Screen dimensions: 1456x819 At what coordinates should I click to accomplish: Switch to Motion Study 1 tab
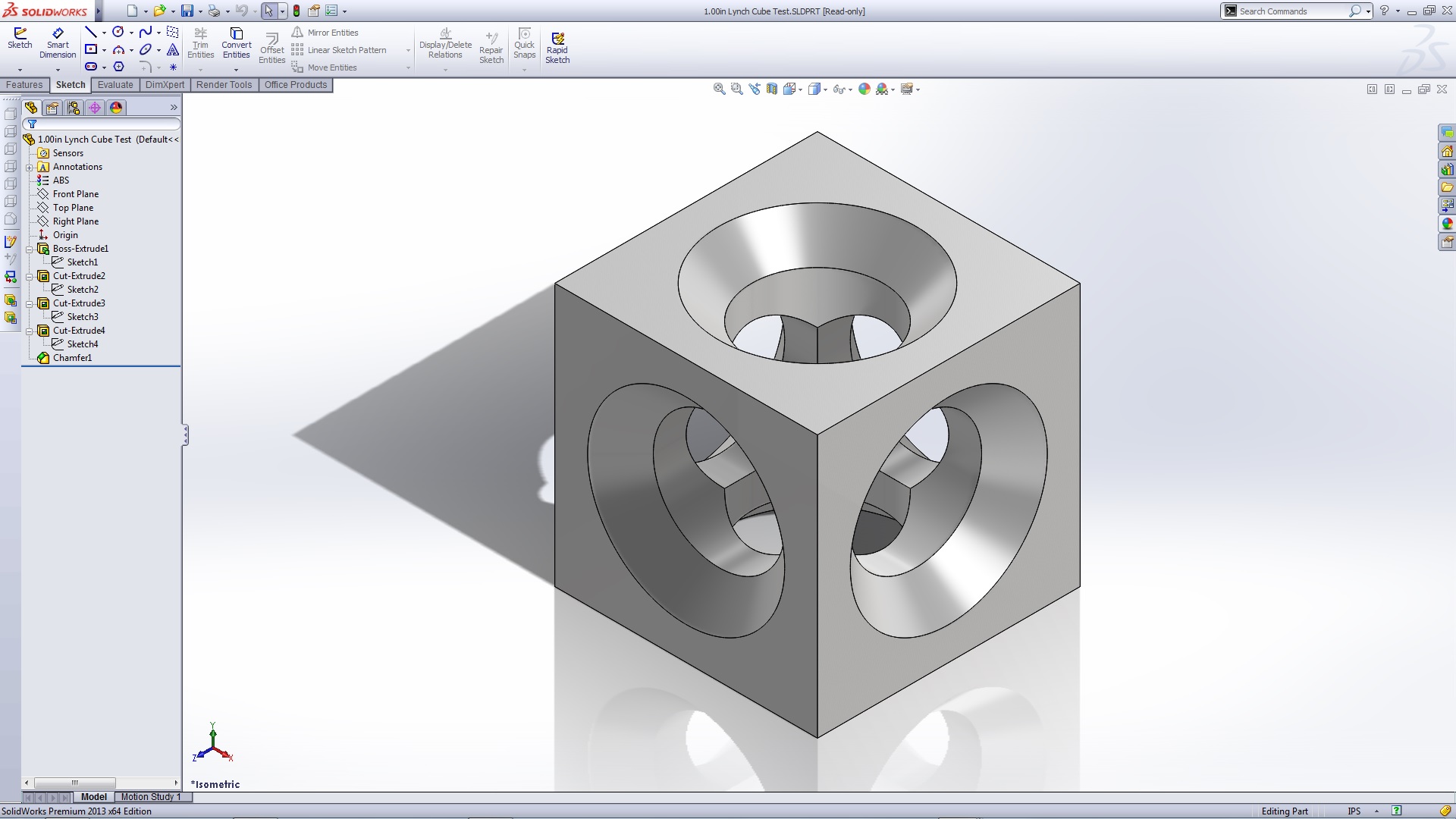click(150, 797)
